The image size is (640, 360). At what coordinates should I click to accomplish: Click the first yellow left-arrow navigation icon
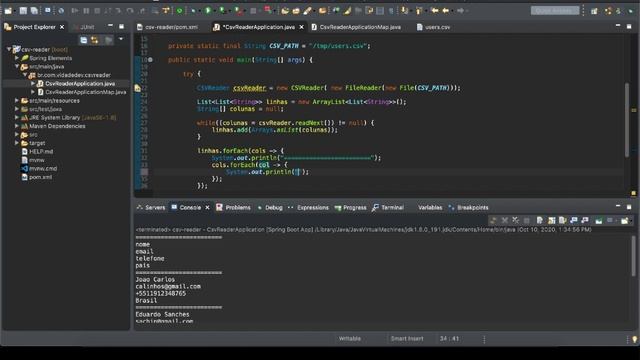[x=435, y=11]
